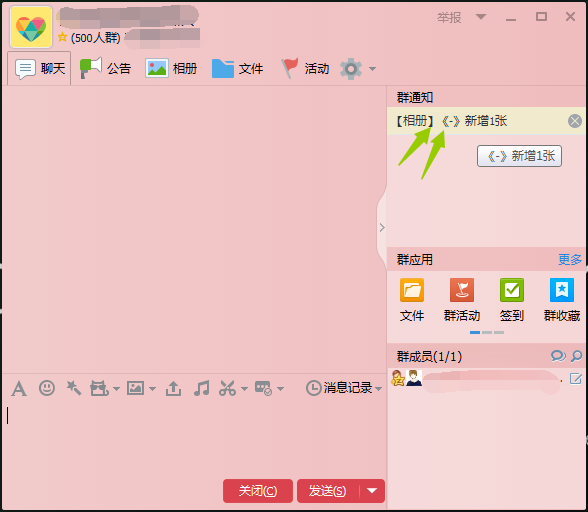Expand the screenshot options dropdown arrow
Viewport: 588px width, 512px height.
click(x=244, y=389)
